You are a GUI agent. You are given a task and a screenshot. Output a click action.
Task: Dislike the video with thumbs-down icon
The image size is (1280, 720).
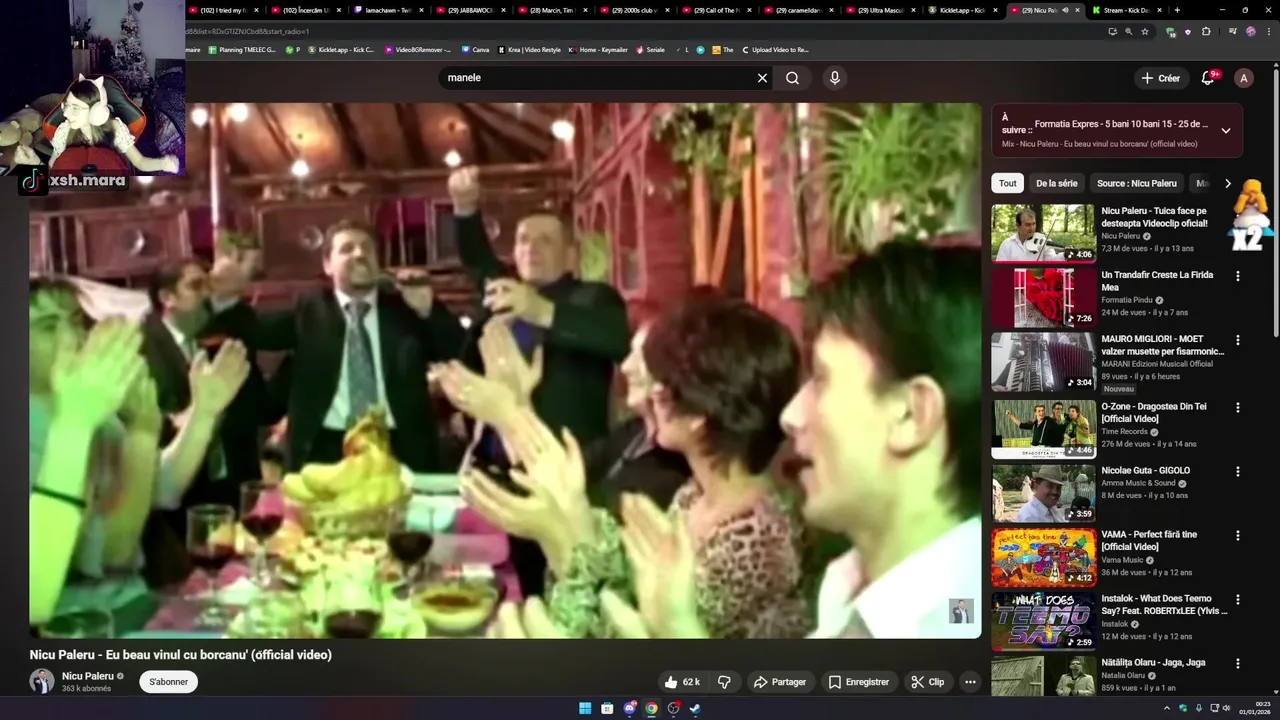(x=725, y=682)
